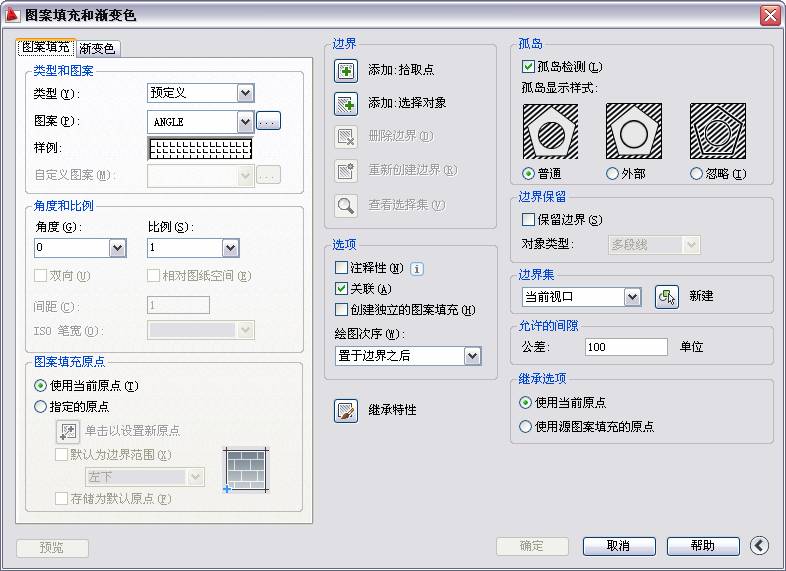Select the 普通 island style preview image
This screenshot has width=786, height=571.
pyautogui.click(x=550, y=131)
